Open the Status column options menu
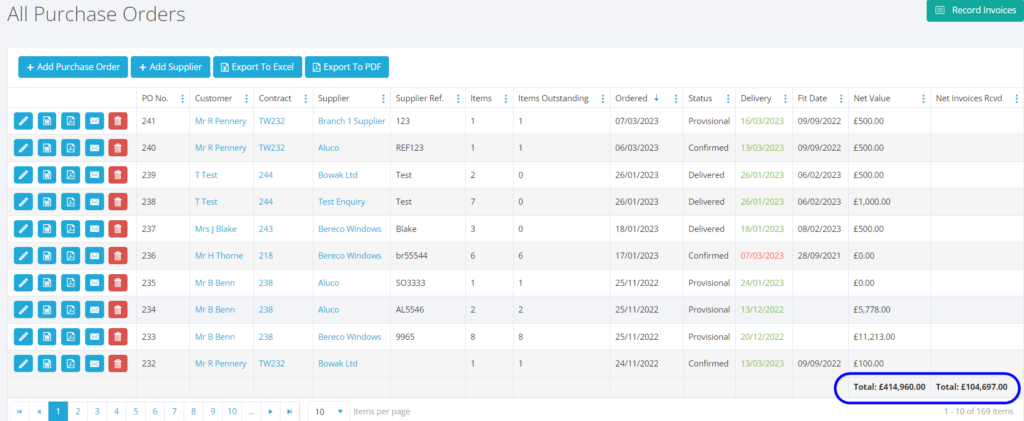The image size is (1024, 421). [726, 99]
